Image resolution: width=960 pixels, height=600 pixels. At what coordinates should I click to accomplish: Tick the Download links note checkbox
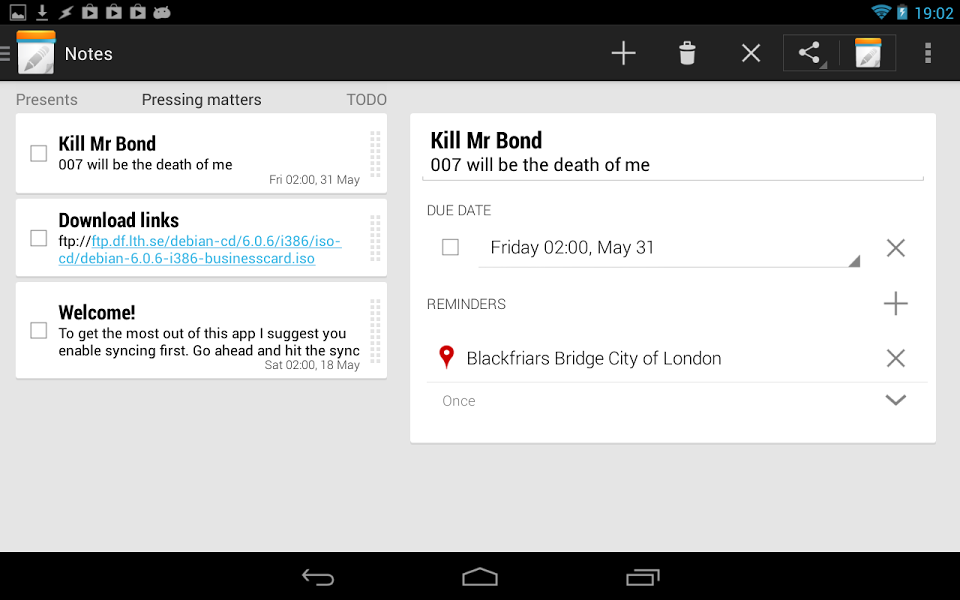[x=39, y=238]
